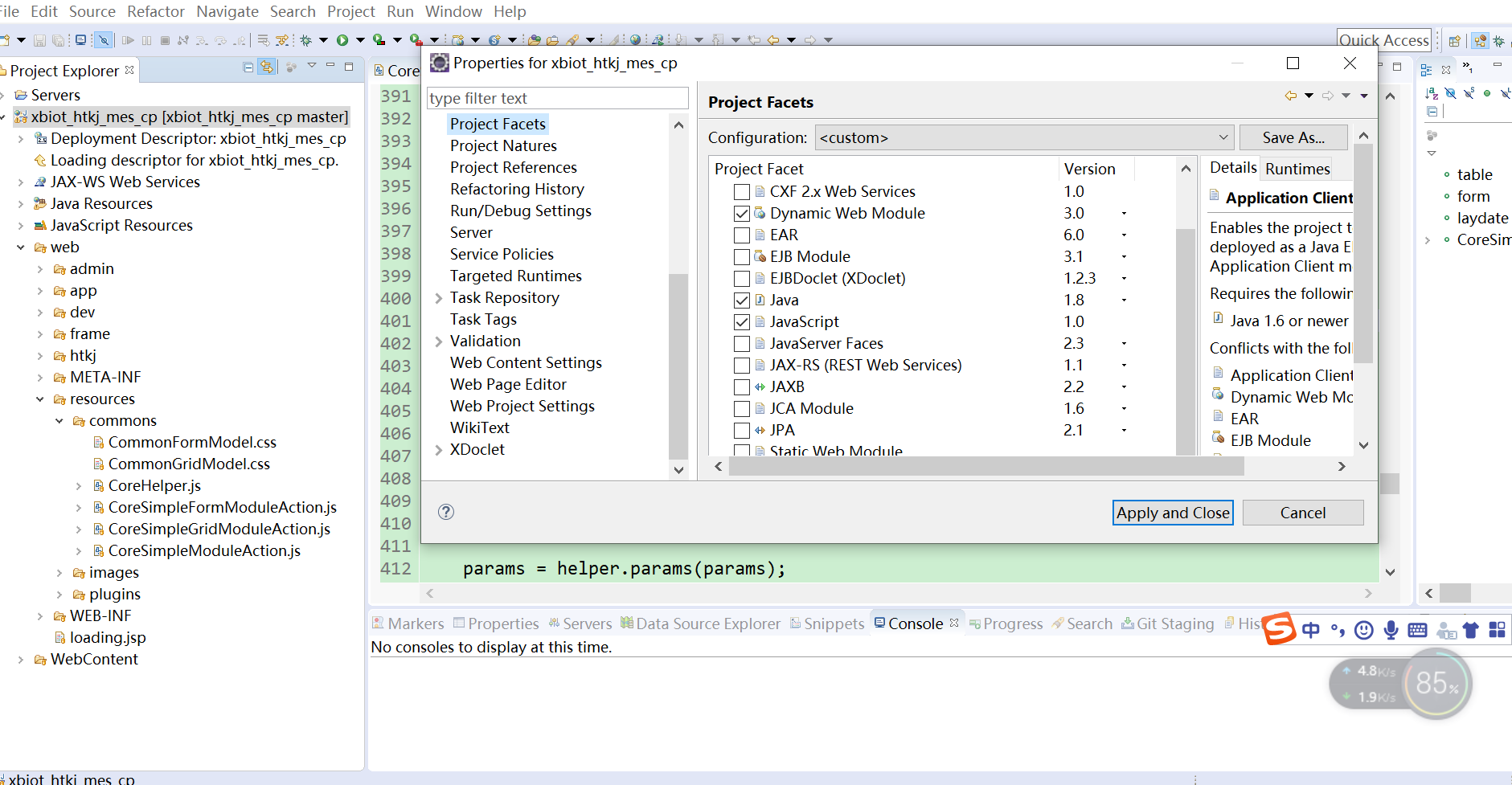
Task: Enable the EAR project facet
Action: click(x=741, y=235)
